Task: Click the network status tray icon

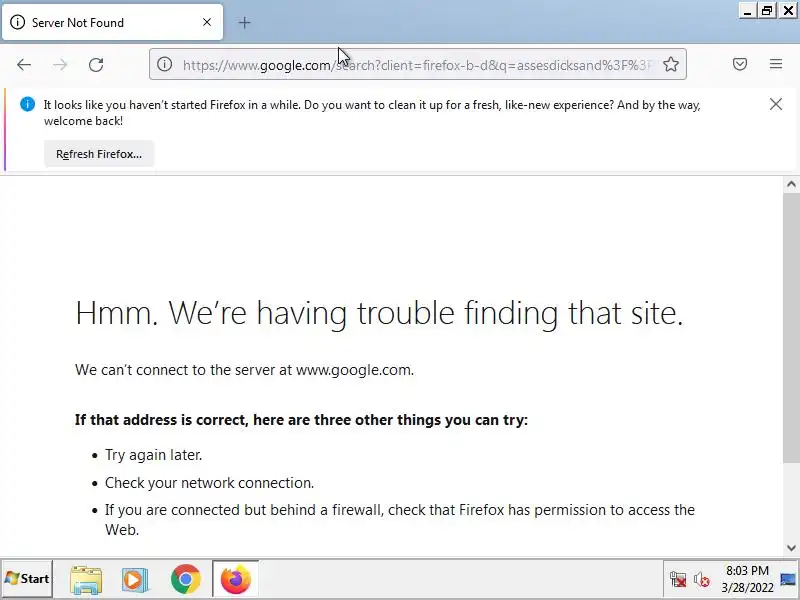Action: point(678,580)
